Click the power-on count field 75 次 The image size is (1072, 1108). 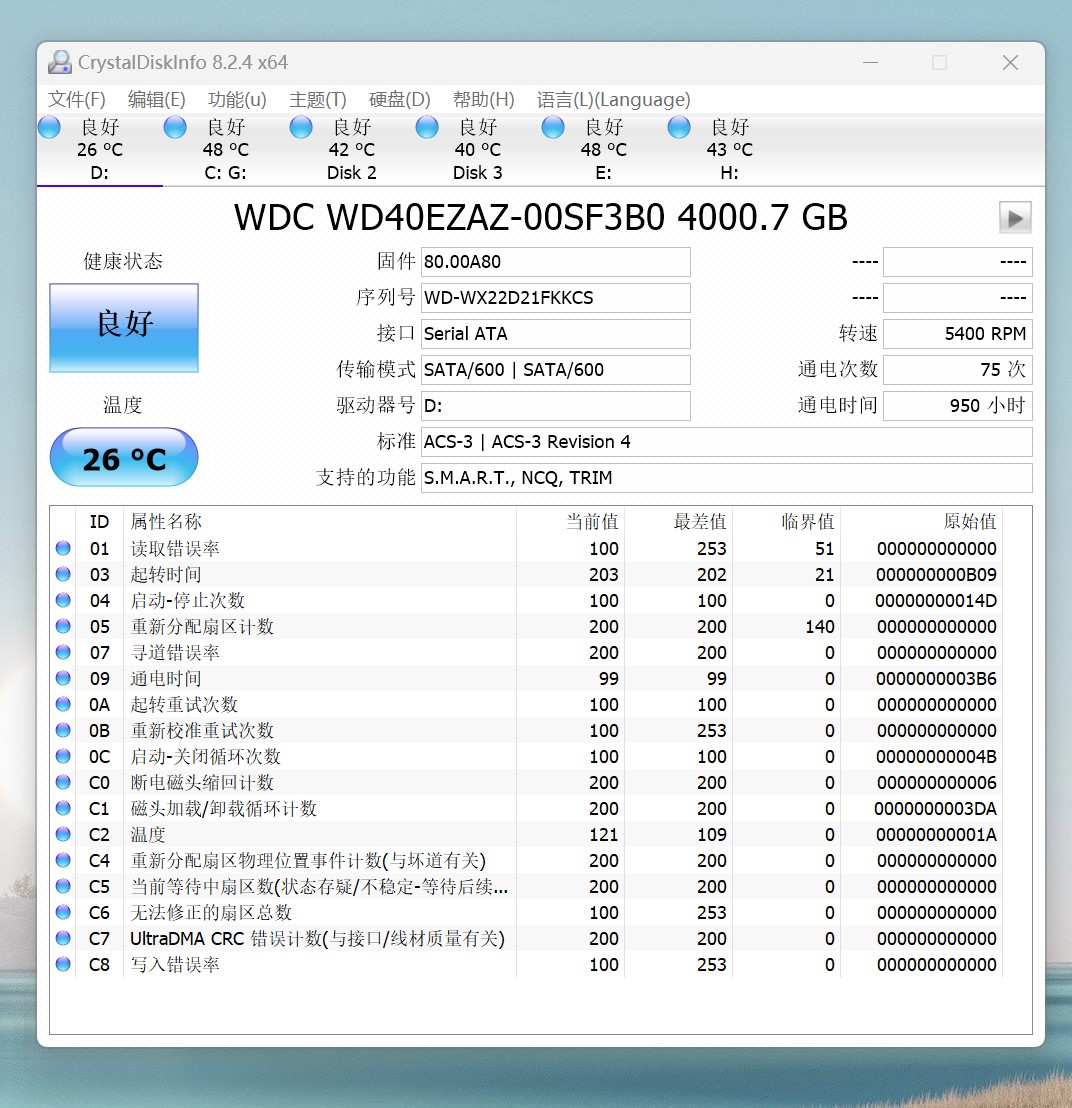pos(958,370)
